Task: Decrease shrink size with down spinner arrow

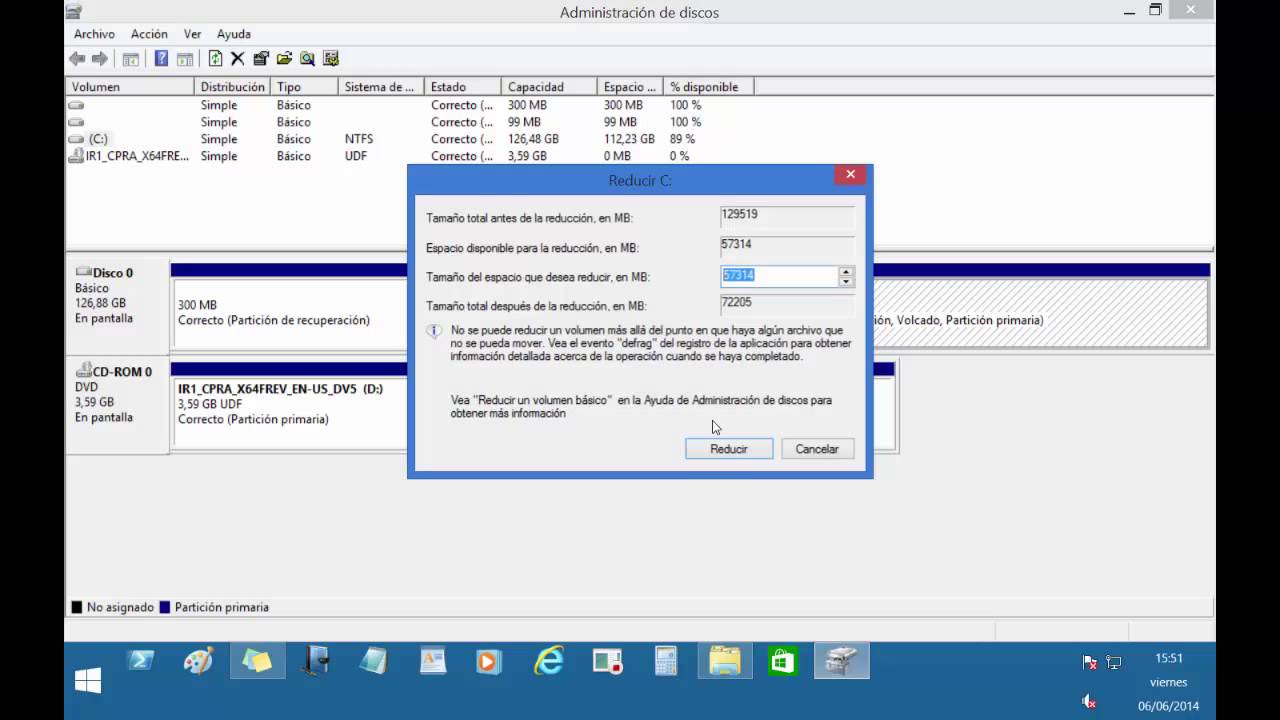Action: (x=846, y=281)
